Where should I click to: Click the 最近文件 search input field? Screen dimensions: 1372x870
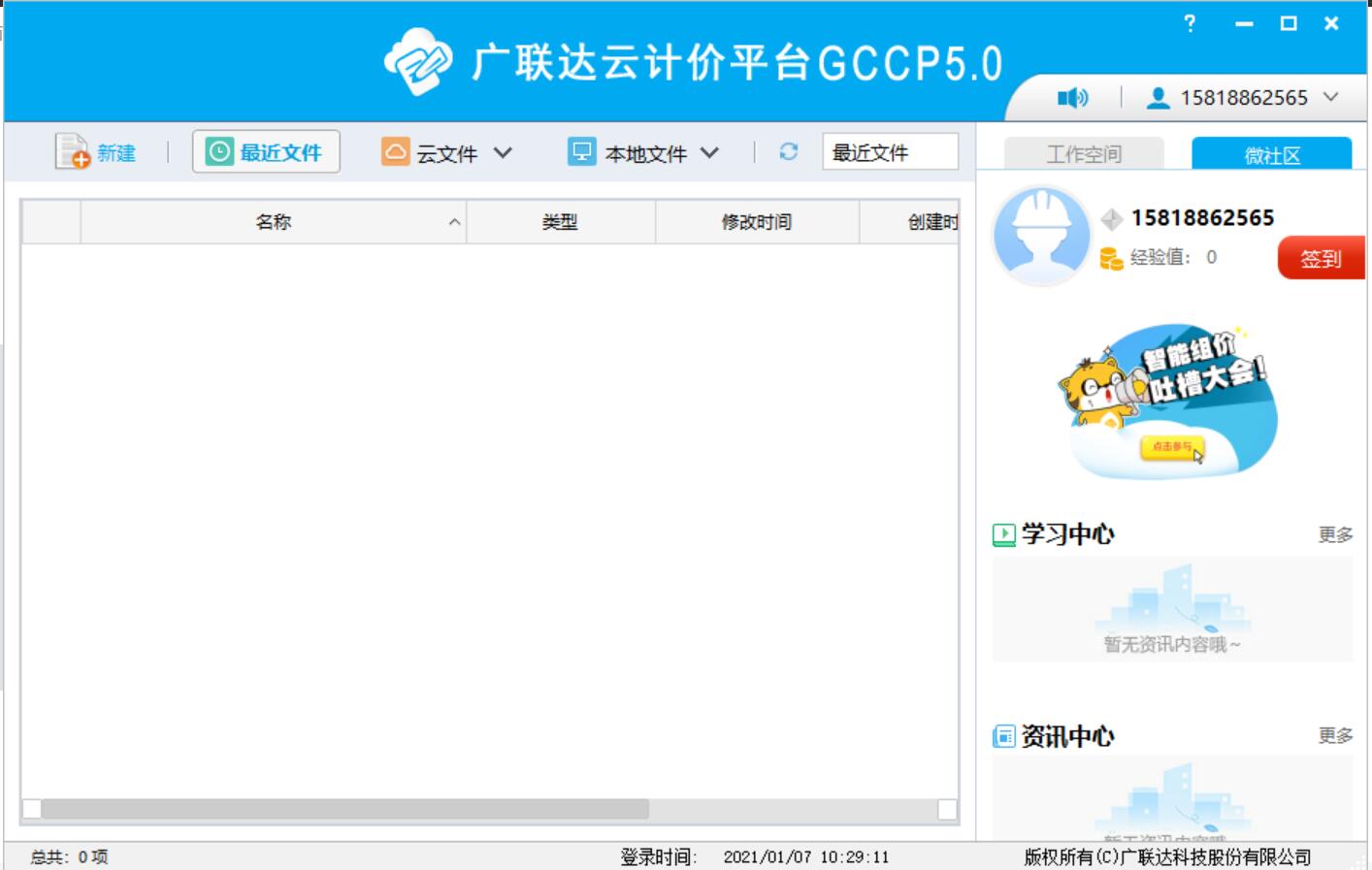click(890, 152)
